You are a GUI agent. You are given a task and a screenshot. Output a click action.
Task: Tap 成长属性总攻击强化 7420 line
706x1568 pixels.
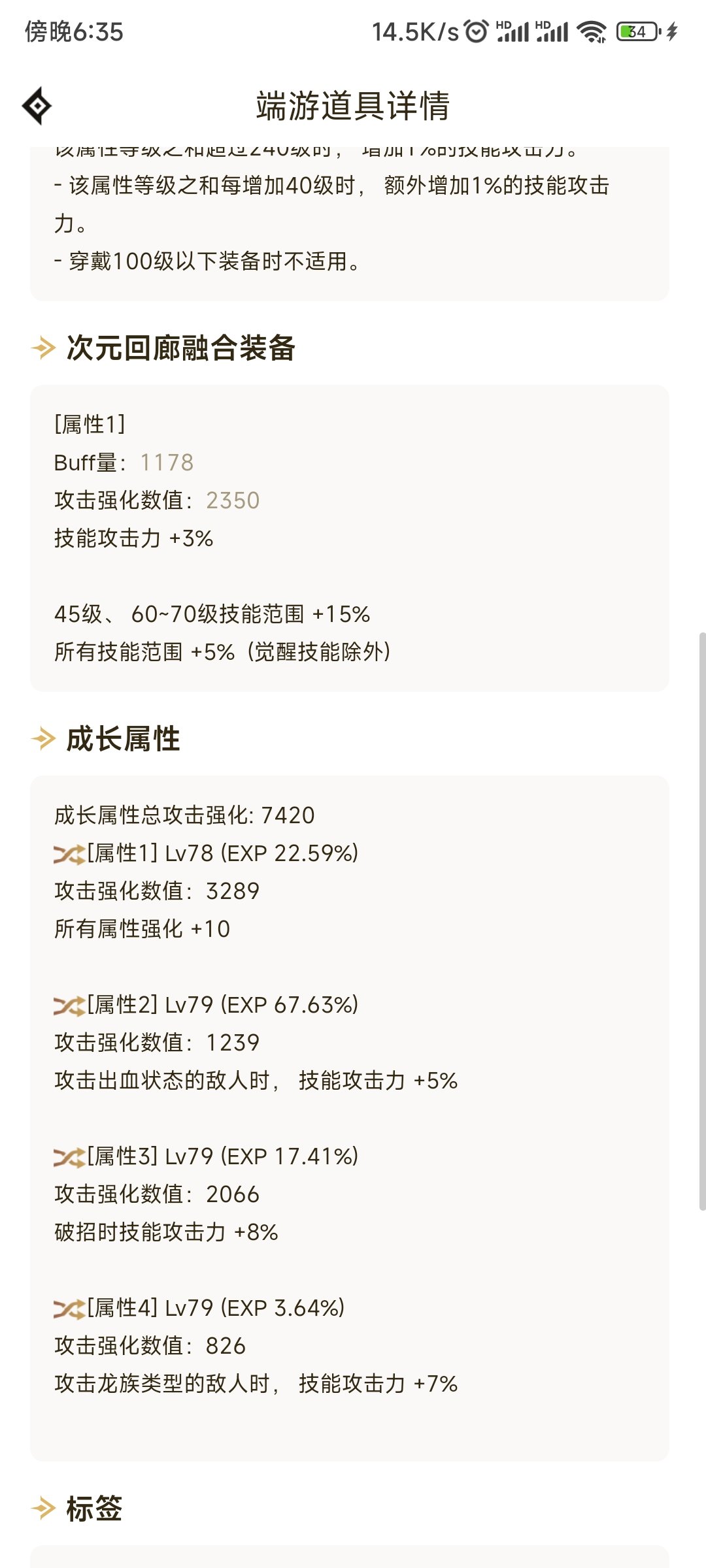click(x=184, y=815)
